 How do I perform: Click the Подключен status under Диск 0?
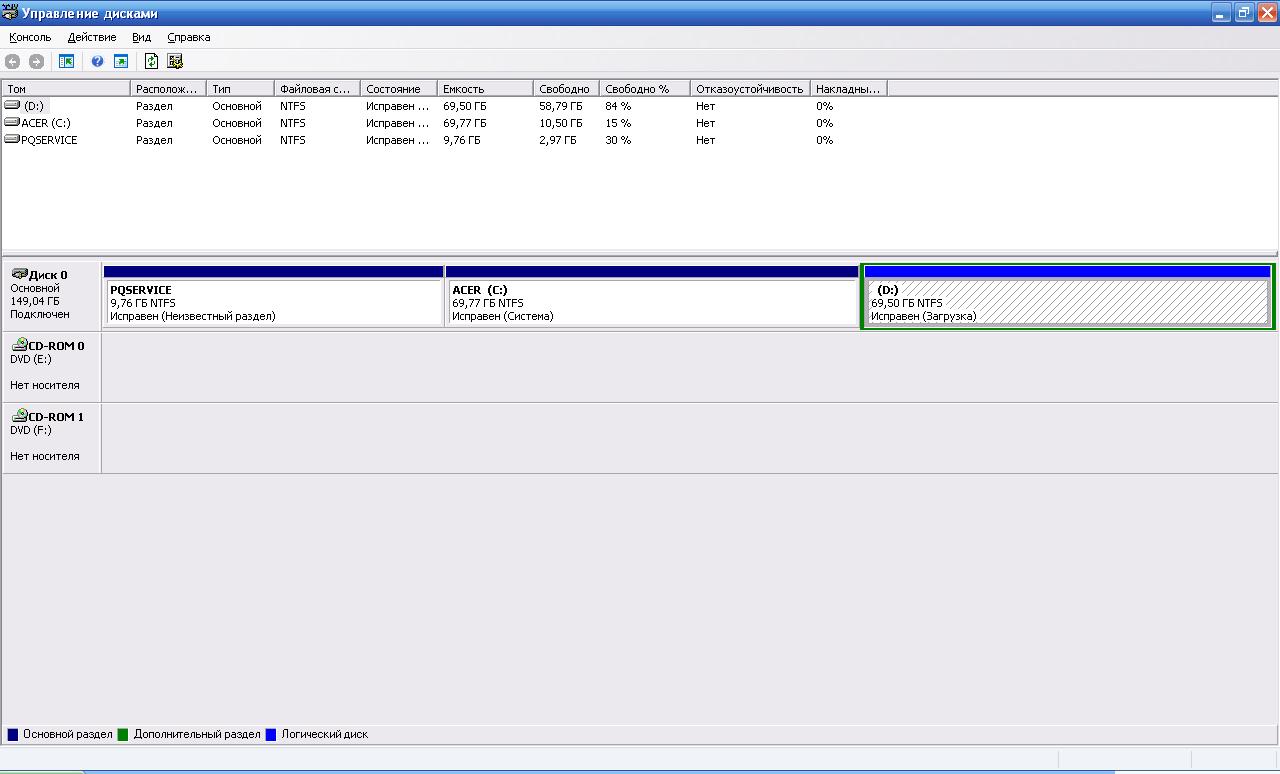(40, 314)
